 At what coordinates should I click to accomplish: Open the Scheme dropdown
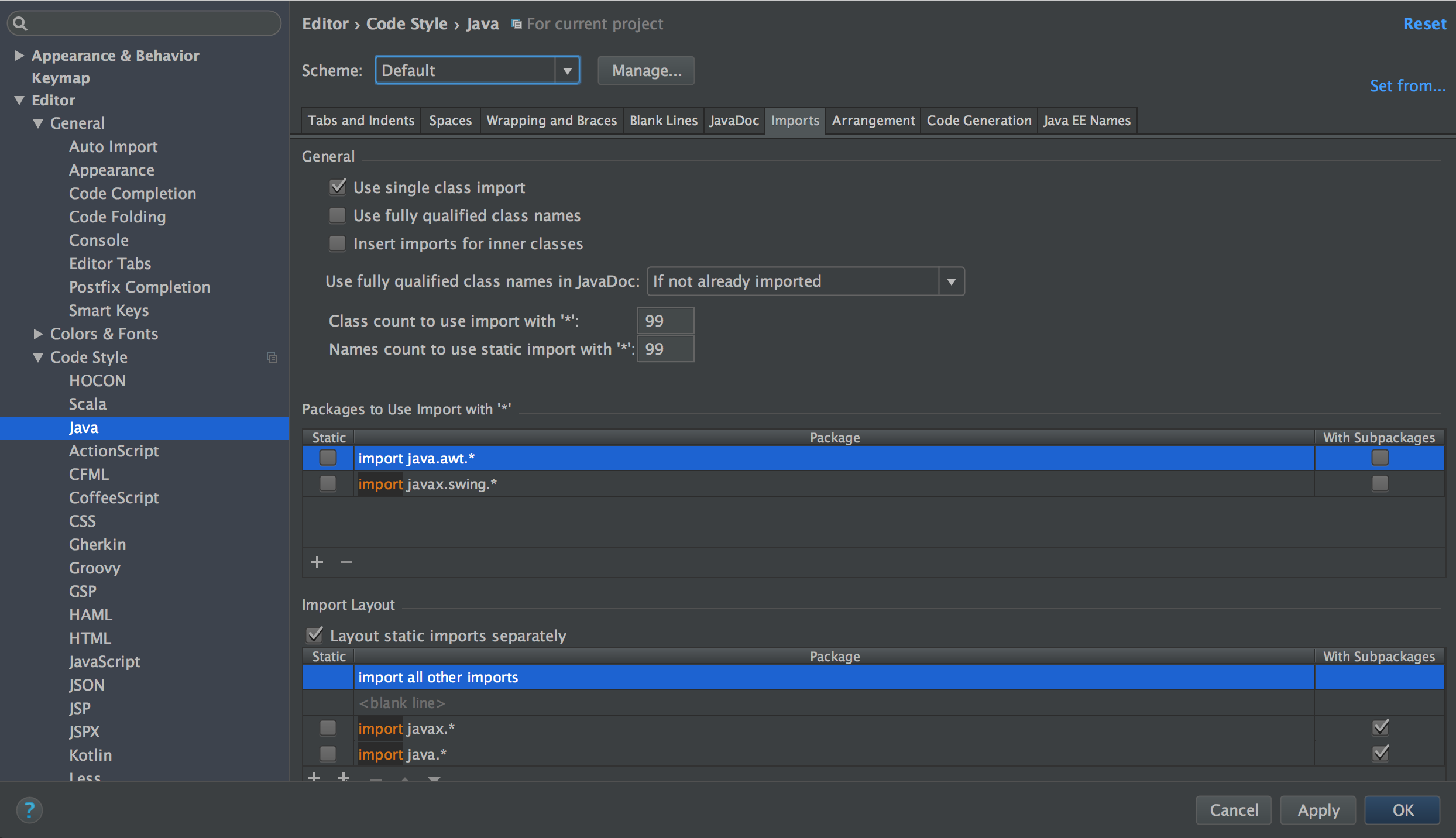coord(566,71)
